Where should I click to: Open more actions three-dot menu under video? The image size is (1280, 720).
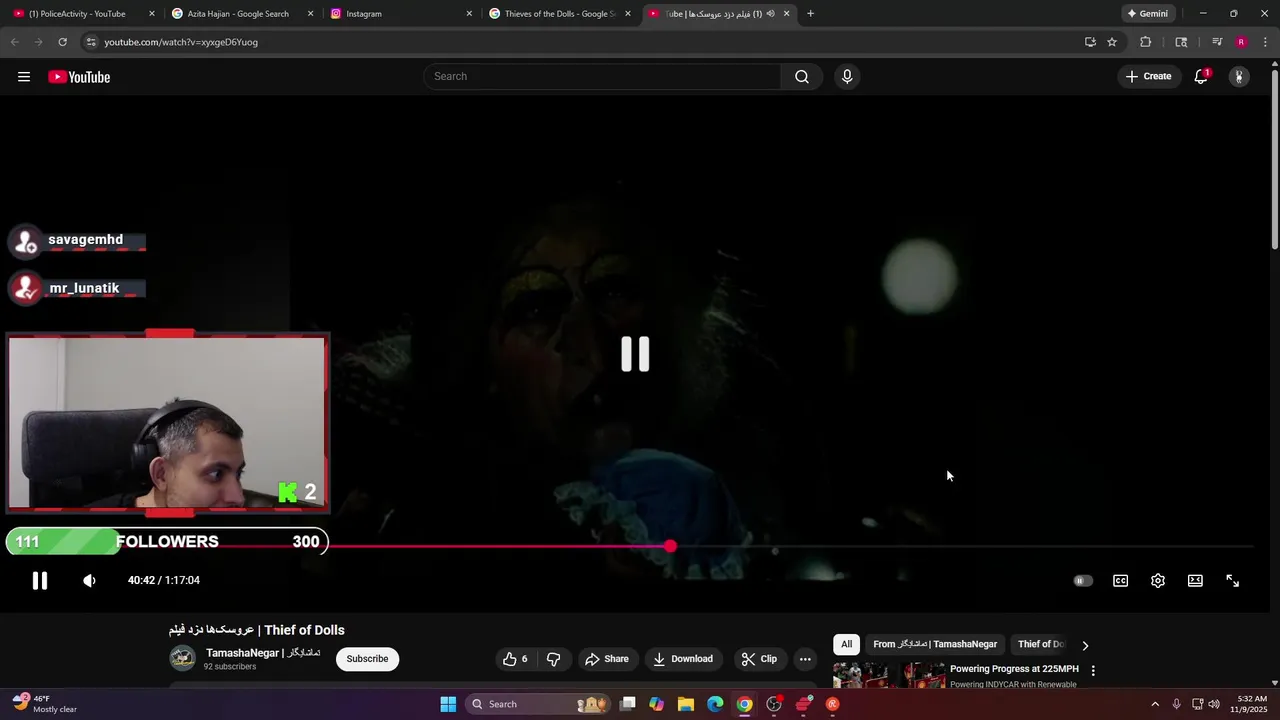pos(805,659)
